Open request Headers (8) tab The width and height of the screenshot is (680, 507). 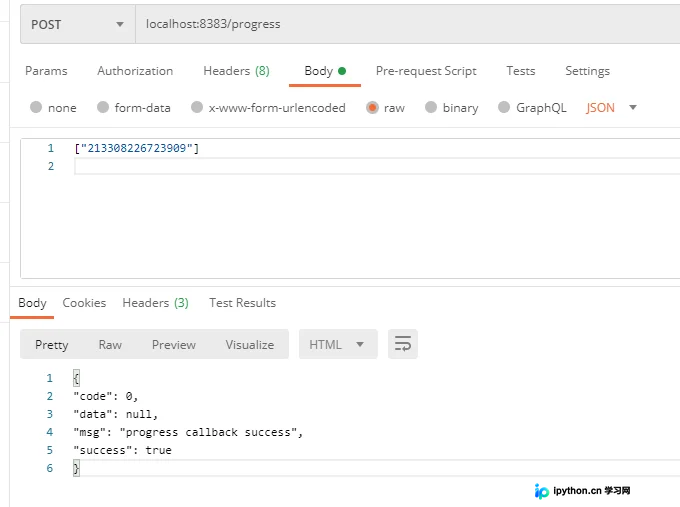click(236, 71)
